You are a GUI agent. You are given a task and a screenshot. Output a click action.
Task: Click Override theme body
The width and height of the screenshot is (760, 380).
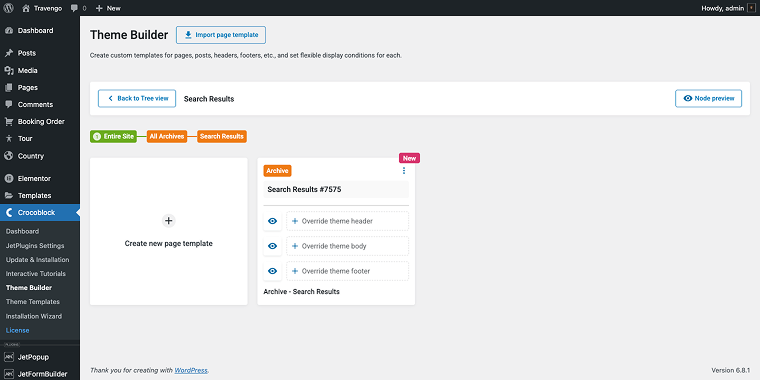pos(348,246)
